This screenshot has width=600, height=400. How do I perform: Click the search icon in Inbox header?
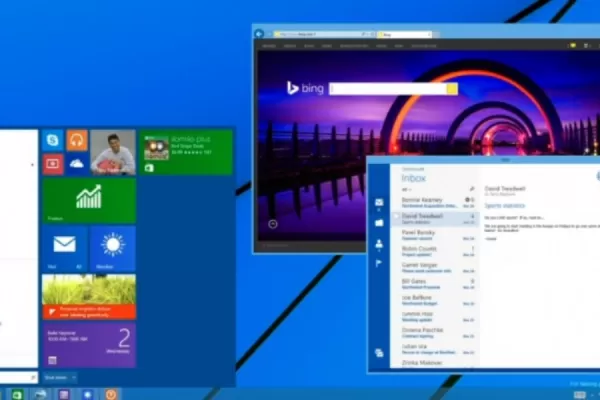[x=472, y=189]
